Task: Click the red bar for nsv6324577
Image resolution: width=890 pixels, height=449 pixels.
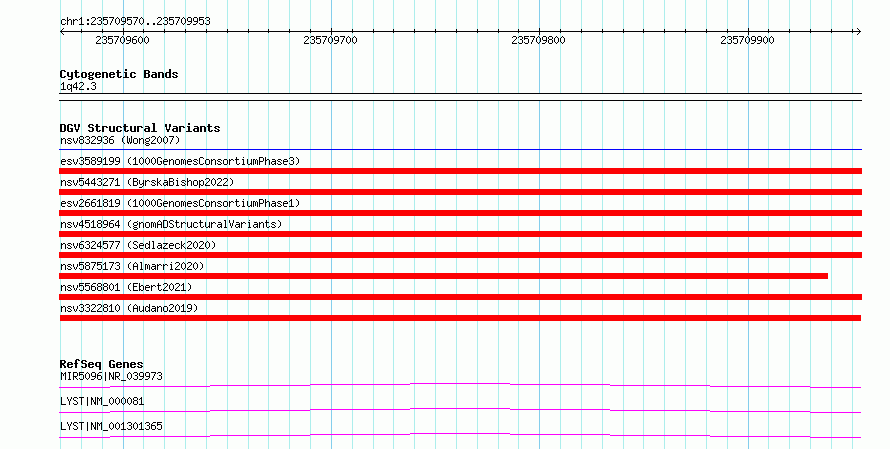Action: tap(461, 255)
